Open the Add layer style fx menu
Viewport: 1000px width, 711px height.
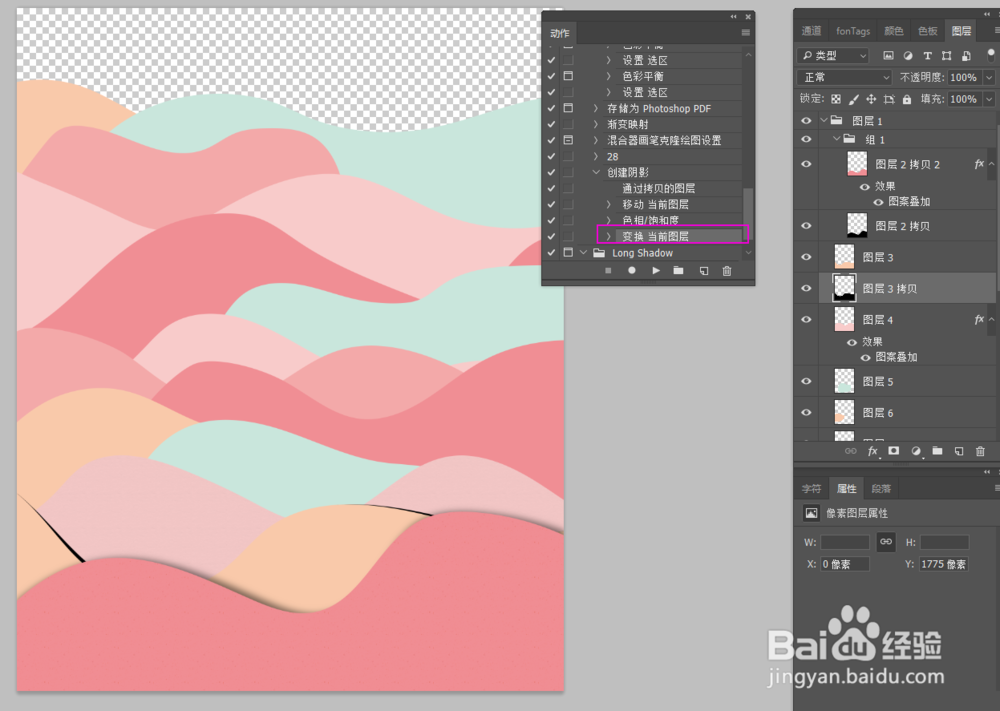(871, 451)
